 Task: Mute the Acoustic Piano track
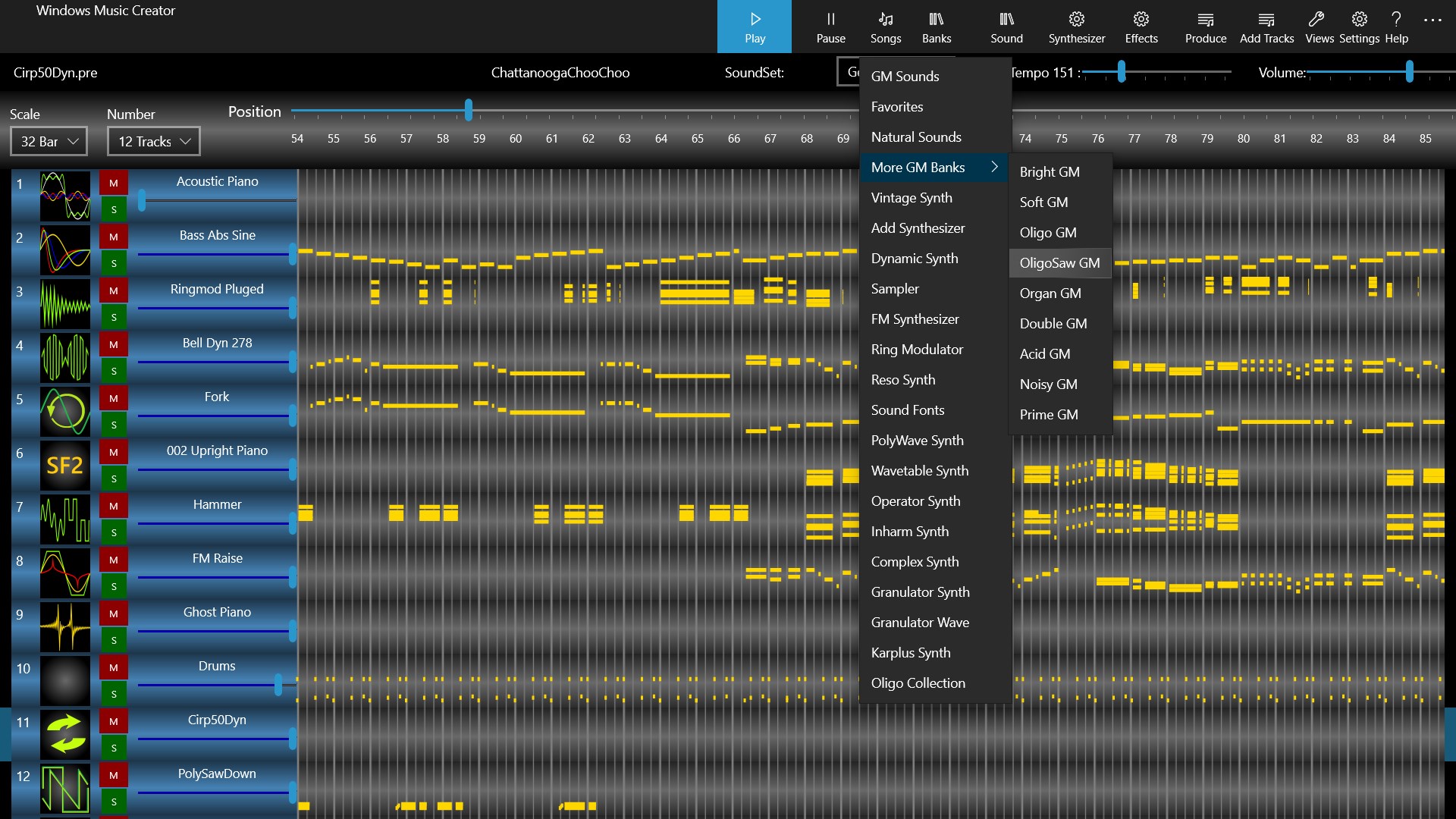(114, 183)
